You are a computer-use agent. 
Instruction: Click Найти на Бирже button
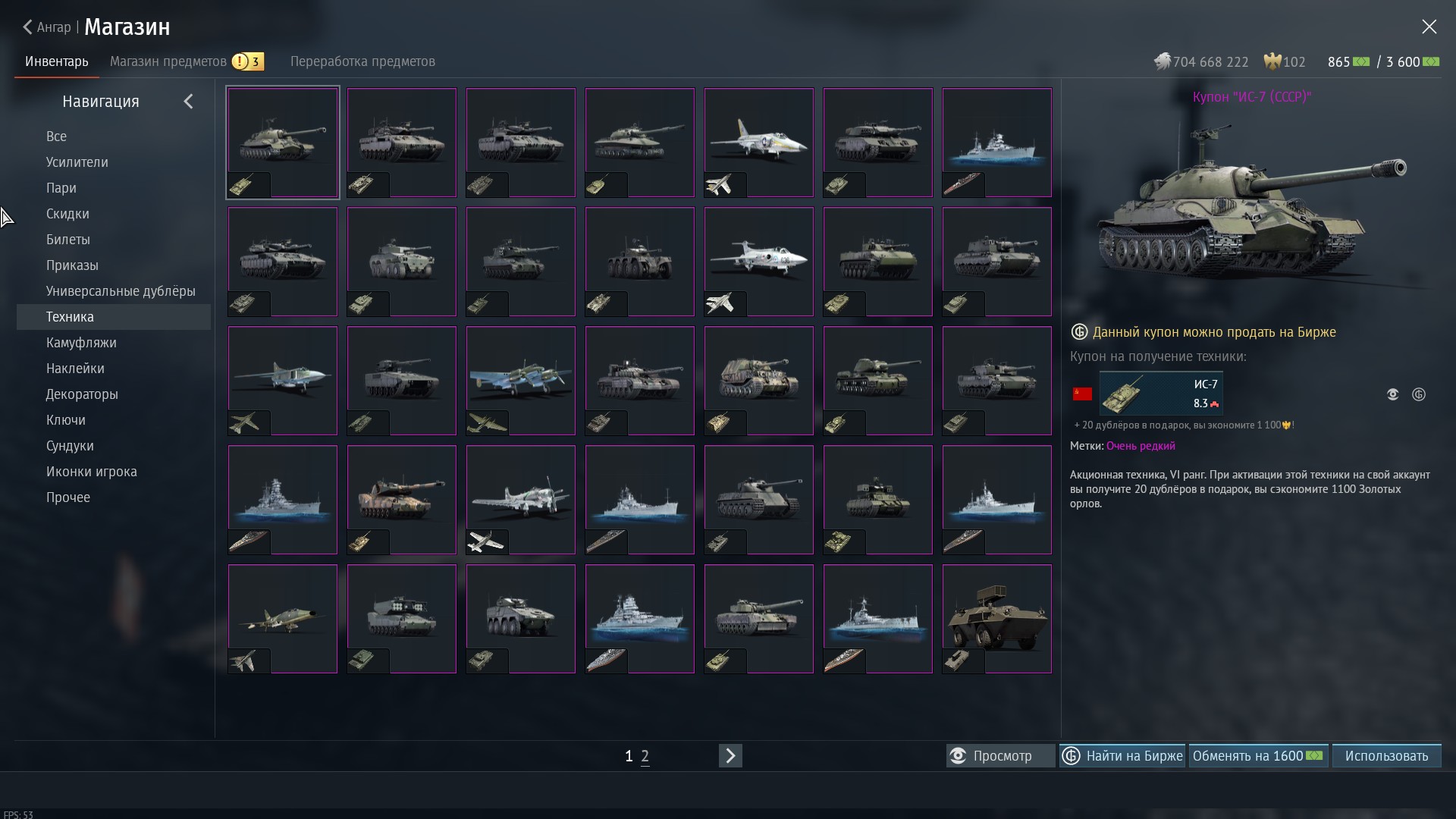tap(1122, 756)
